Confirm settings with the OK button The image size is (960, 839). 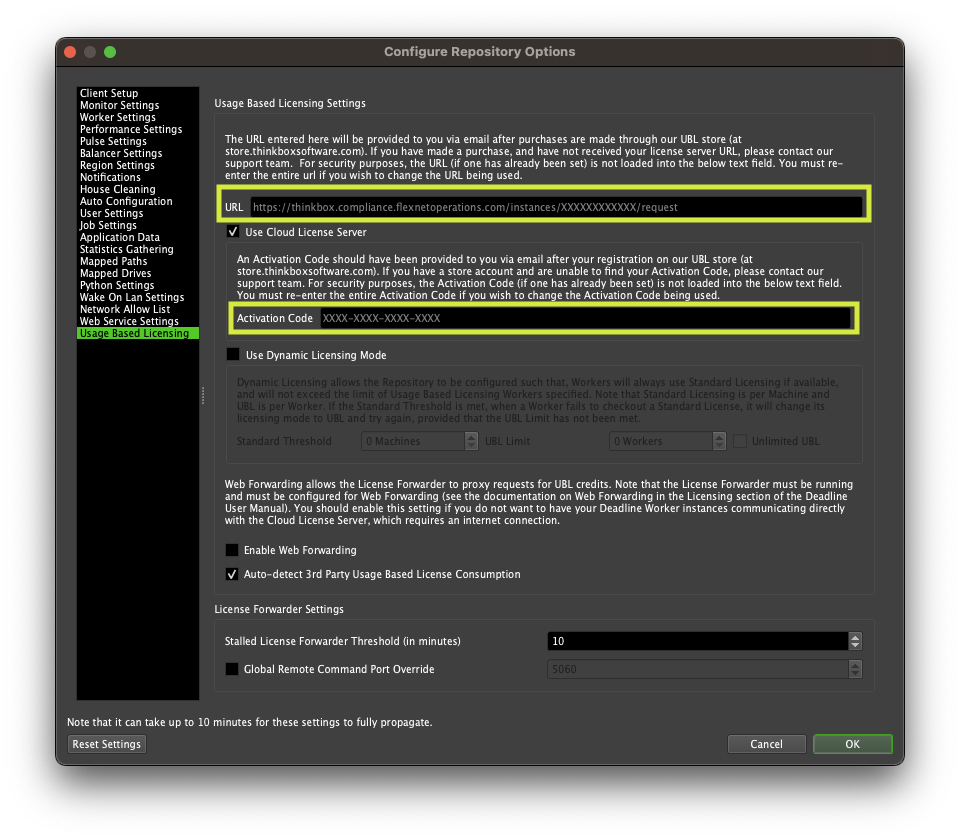pyautogui.click(x=853, y=744)
